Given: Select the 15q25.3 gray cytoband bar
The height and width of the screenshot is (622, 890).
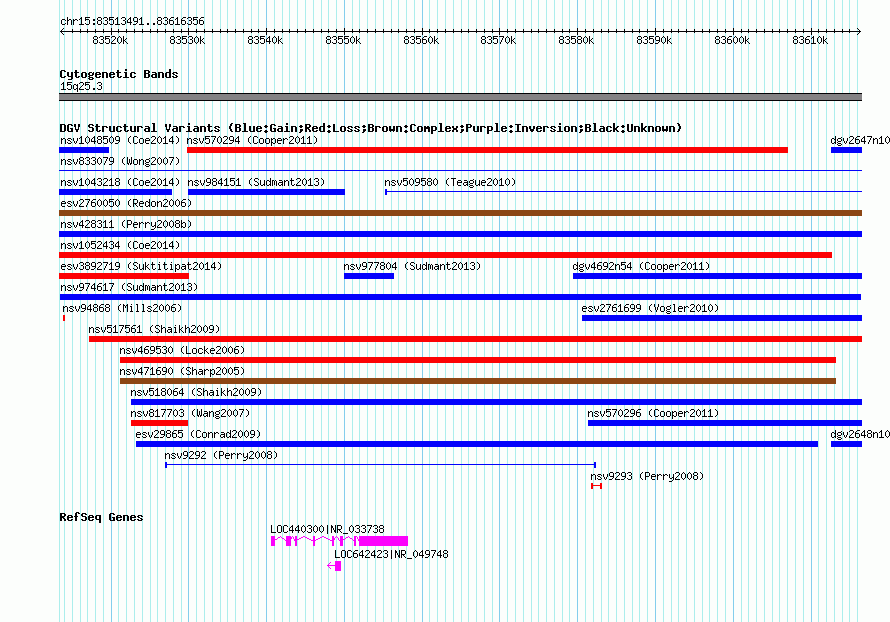Looking at the screenshot, I should 460,97.
